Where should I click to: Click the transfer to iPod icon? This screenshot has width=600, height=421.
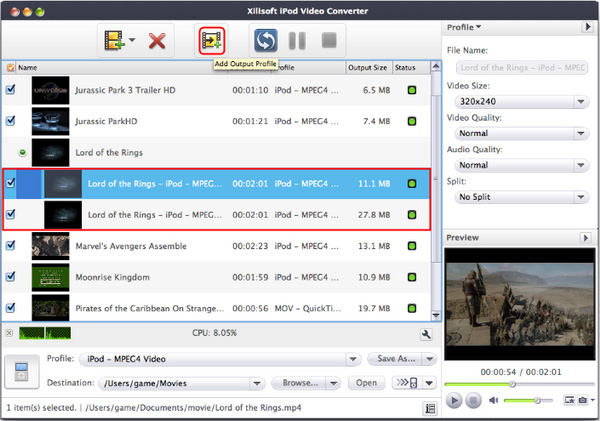coord(407,383)
